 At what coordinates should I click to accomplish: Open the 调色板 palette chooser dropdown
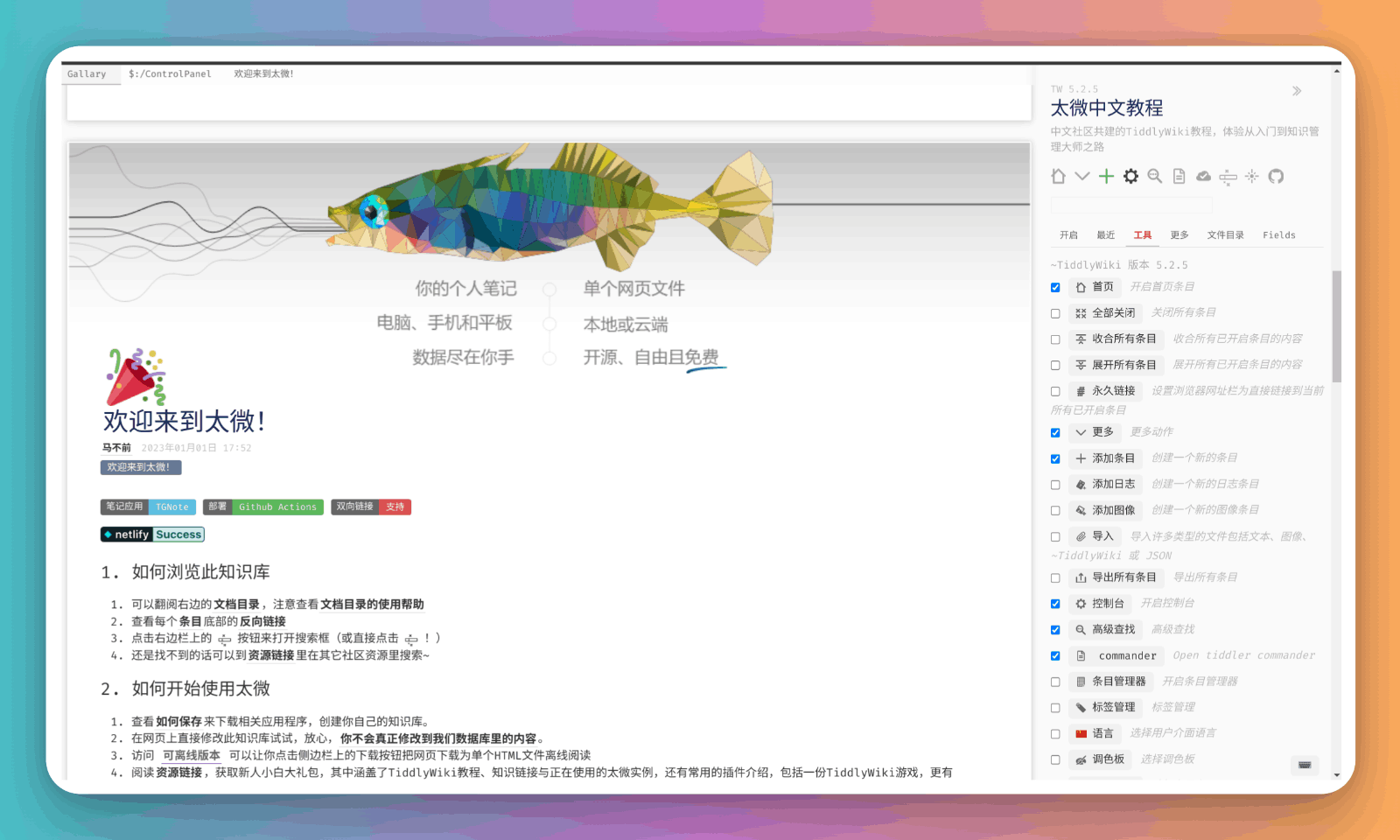click(x=1099, y=759)
